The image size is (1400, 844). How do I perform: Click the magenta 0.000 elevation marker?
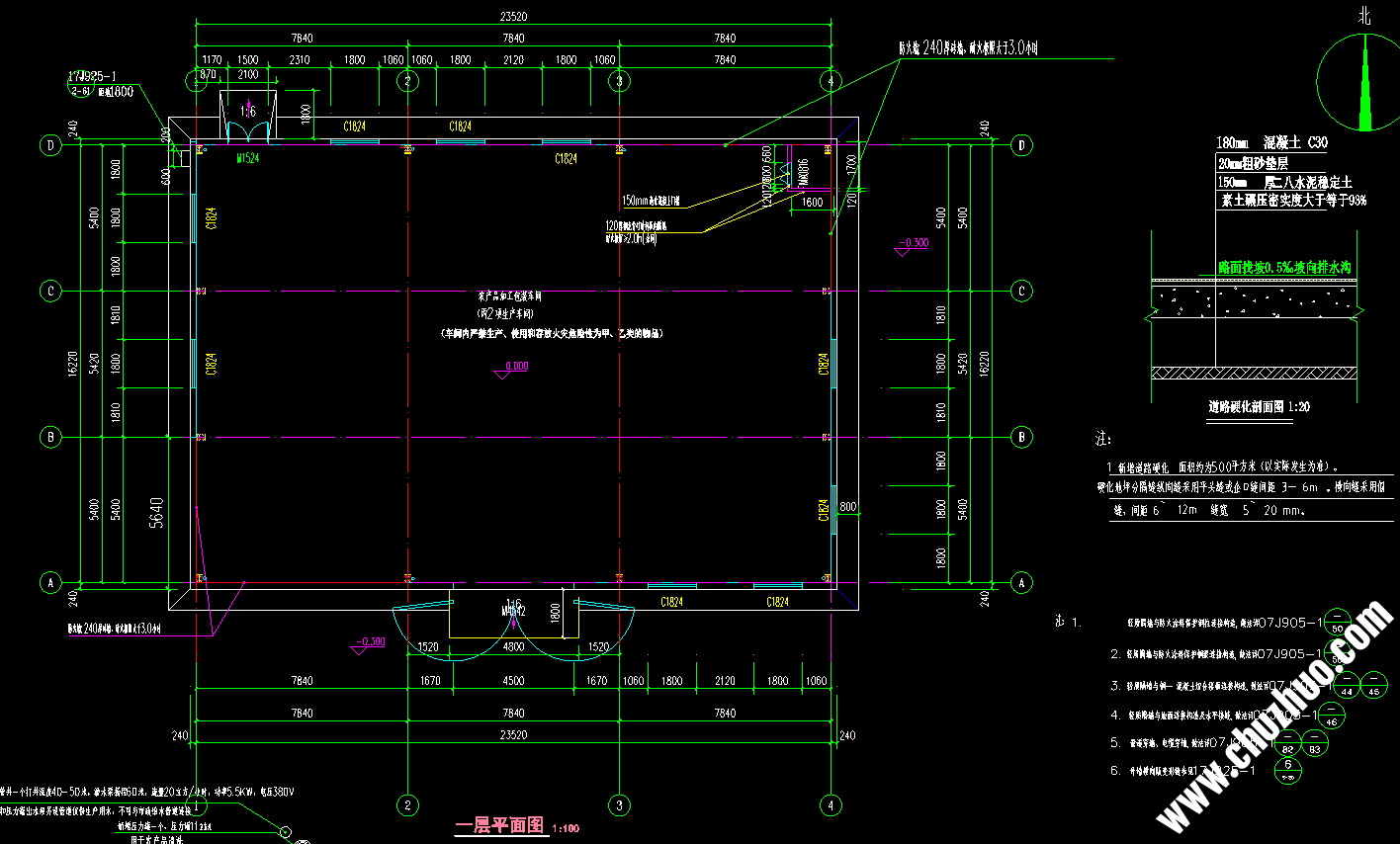(515, 367)
